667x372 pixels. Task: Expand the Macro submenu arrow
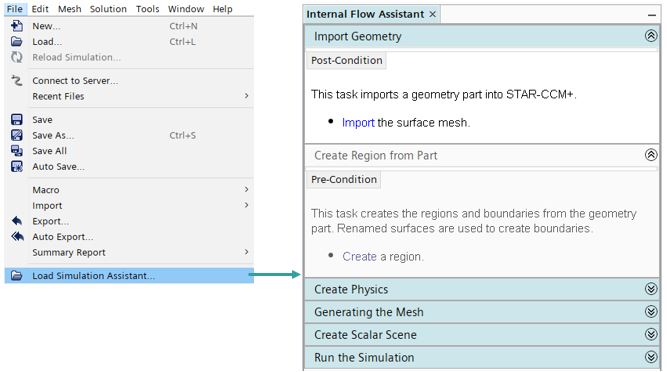pyautogui.click(x=246, y=190)
